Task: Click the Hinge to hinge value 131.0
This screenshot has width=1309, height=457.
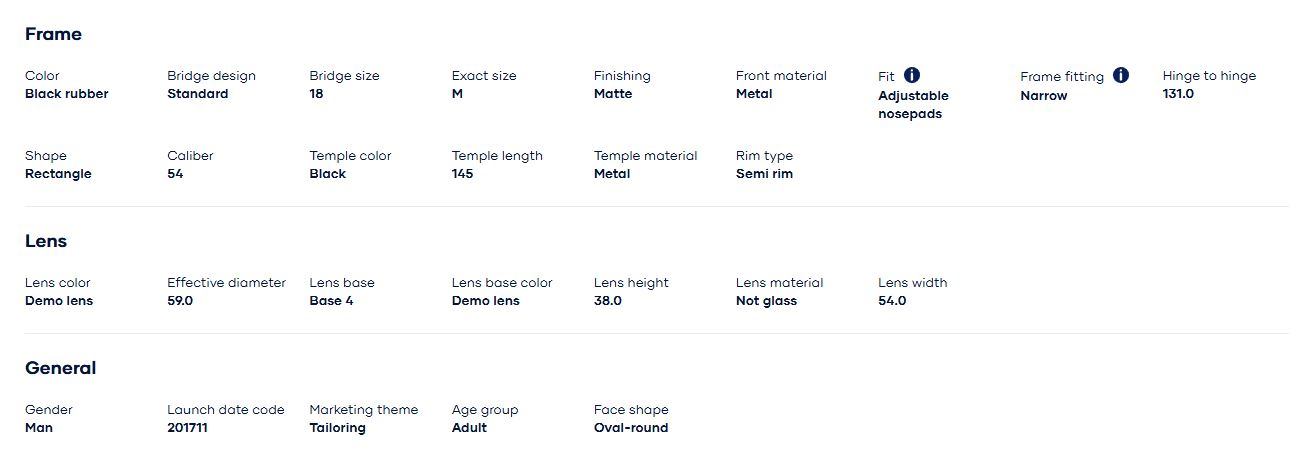Action: [1178, 94]
